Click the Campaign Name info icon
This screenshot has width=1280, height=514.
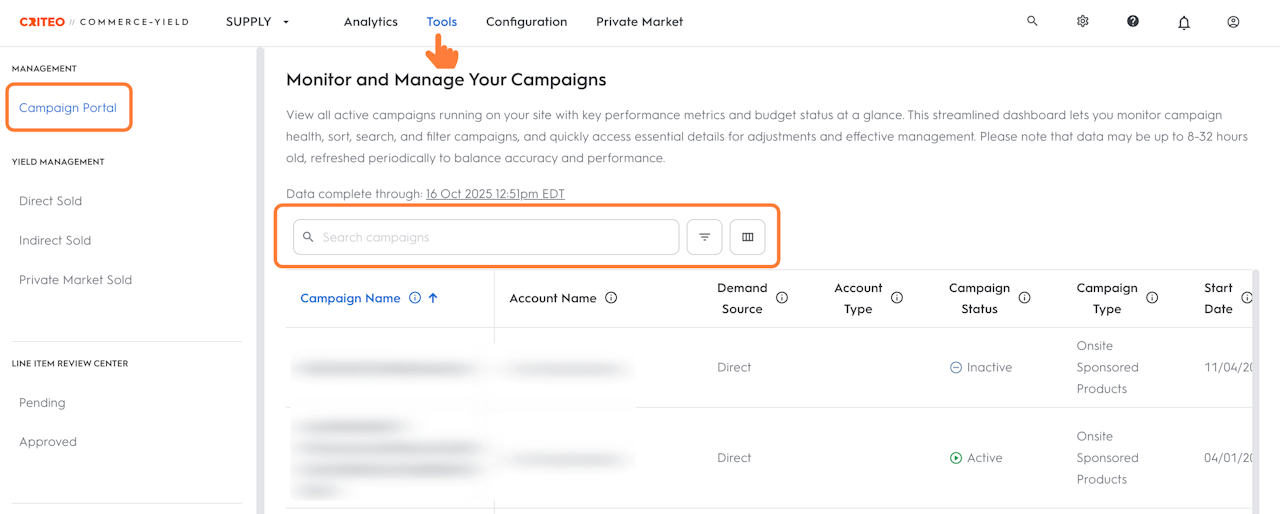pyautogui.click(x=415, y=298)
